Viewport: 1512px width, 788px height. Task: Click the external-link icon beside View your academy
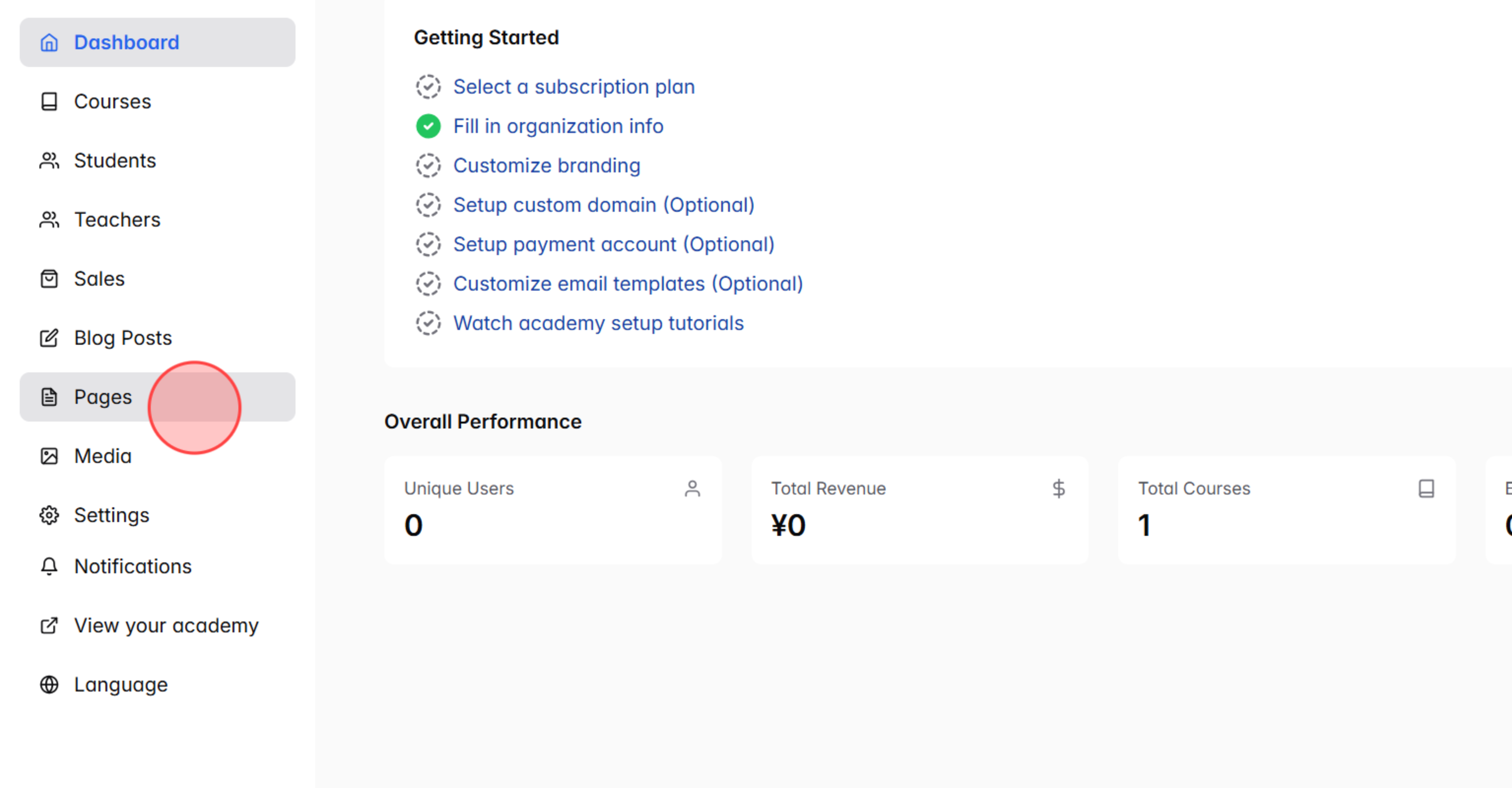49,625
